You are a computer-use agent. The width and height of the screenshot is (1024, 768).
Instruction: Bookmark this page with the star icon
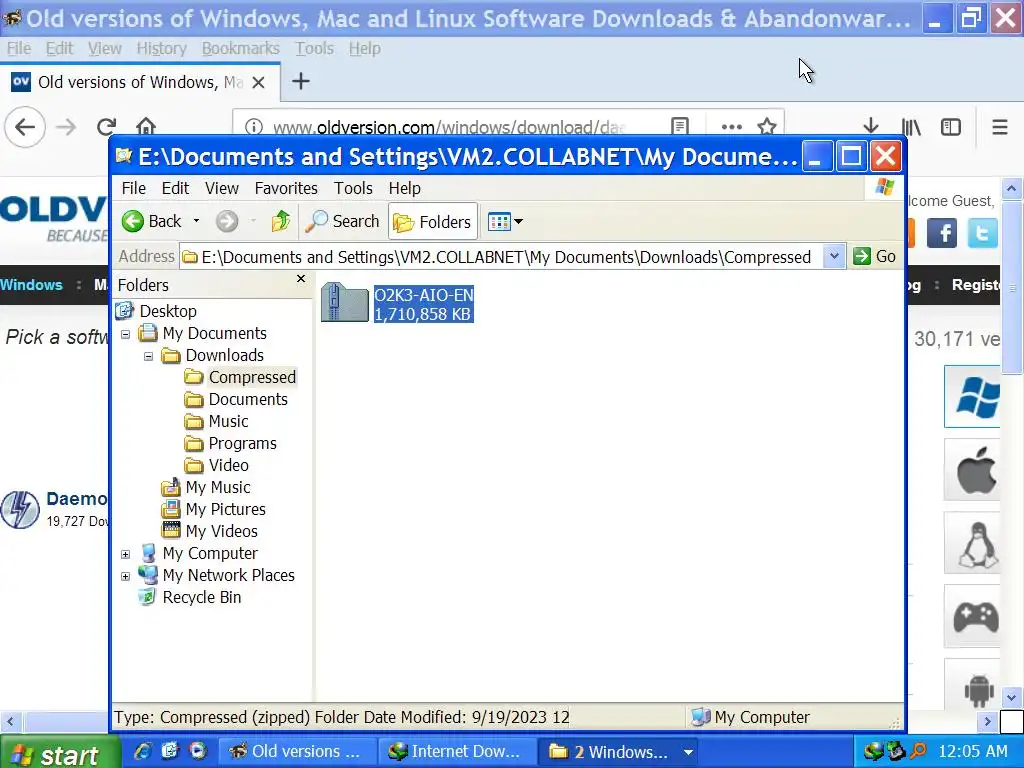click(767, 127)
